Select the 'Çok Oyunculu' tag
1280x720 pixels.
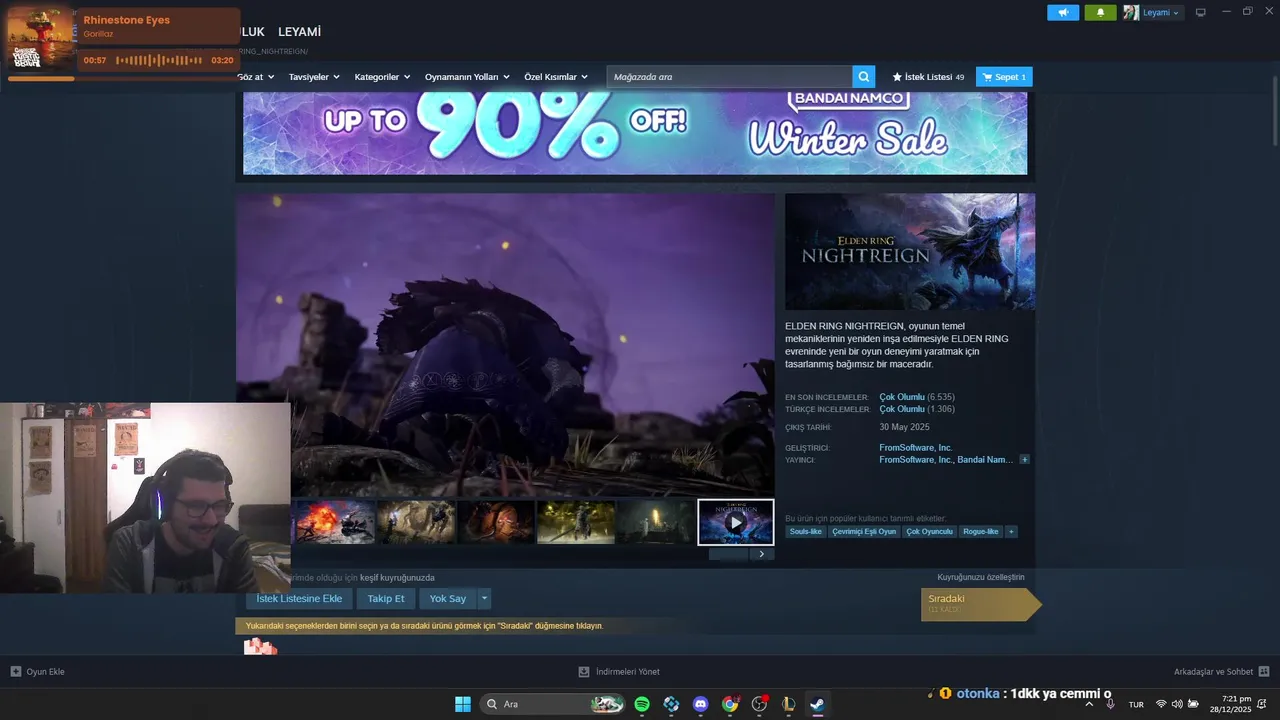point(929,532)
